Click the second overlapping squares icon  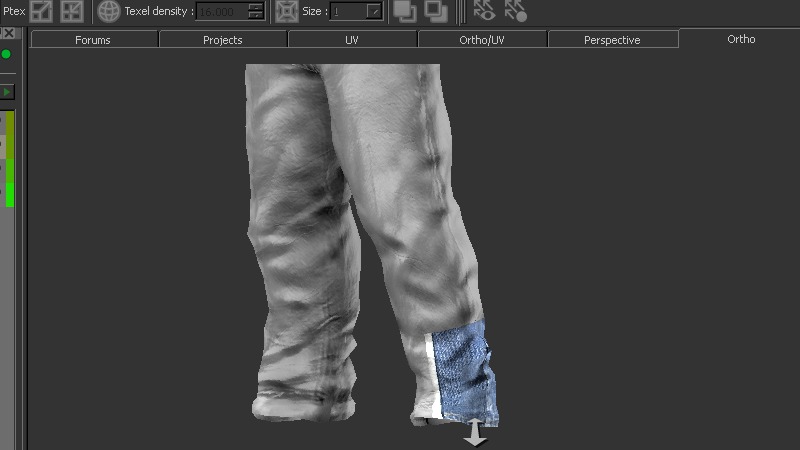(436, 11)
